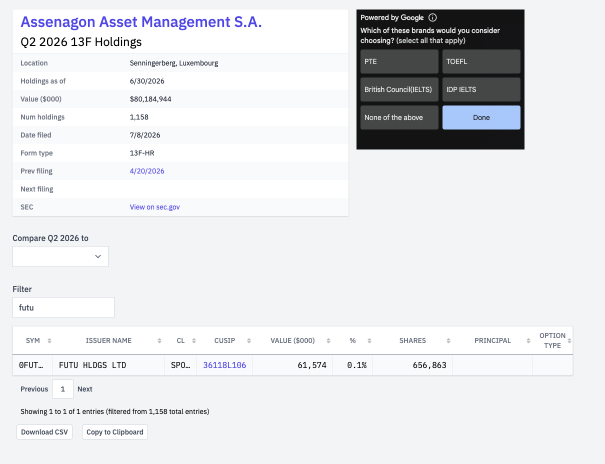Screen dimensions: 605x464
Task: Select PTE in the survey
Action: point(399,61)
